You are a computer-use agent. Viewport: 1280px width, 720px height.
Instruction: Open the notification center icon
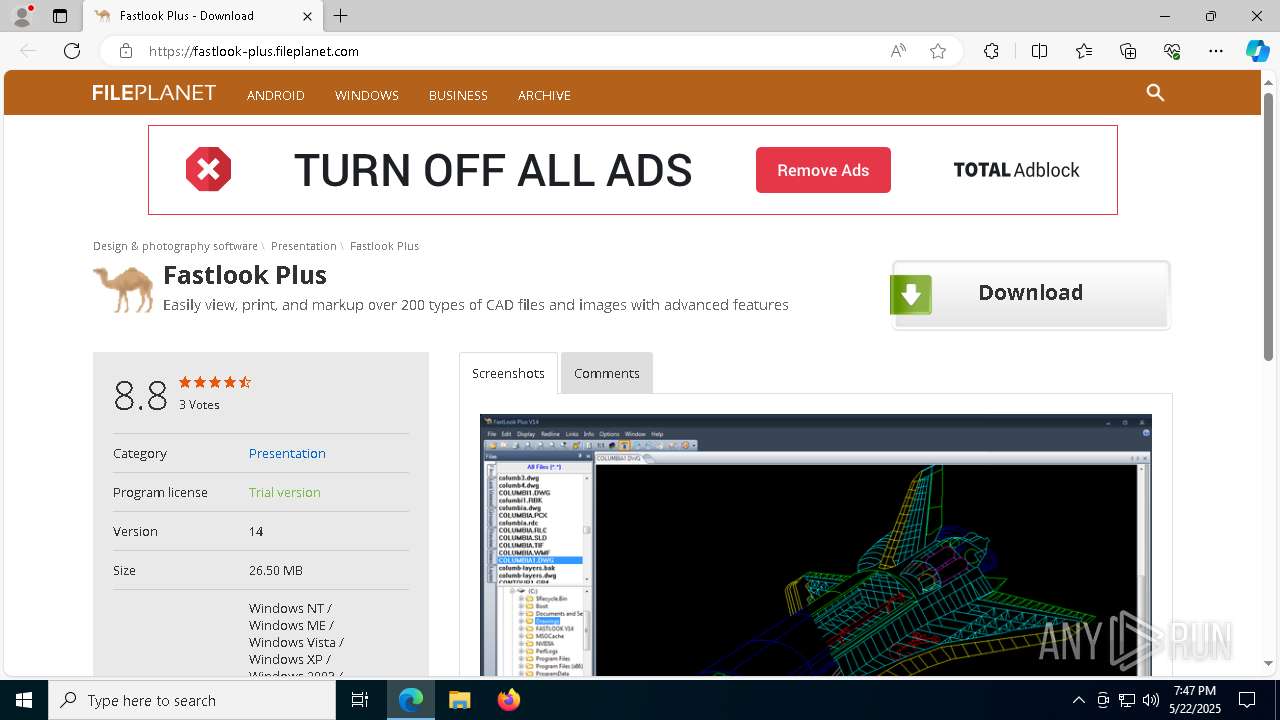[1247, 700]
